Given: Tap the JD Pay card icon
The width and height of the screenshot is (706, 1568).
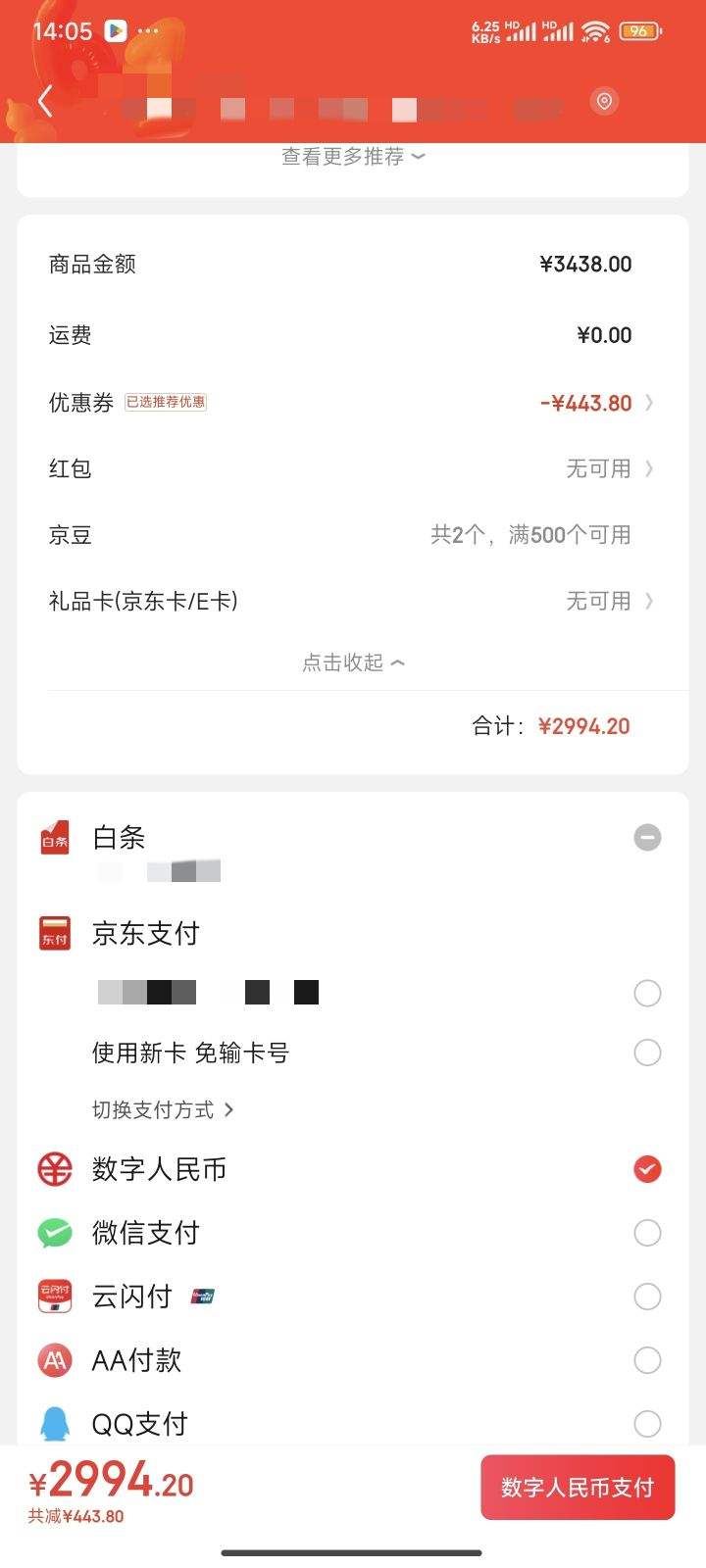Looking at the screenshot, I should point(55,933).
